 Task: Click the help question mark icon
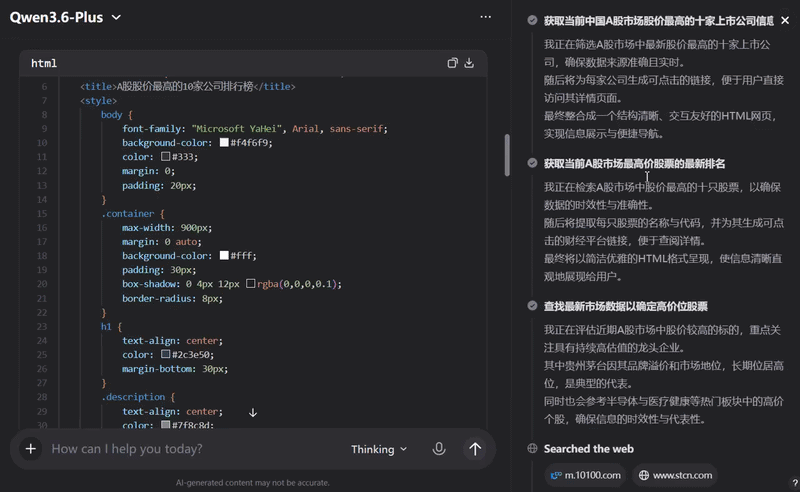[x=781, y=482]
